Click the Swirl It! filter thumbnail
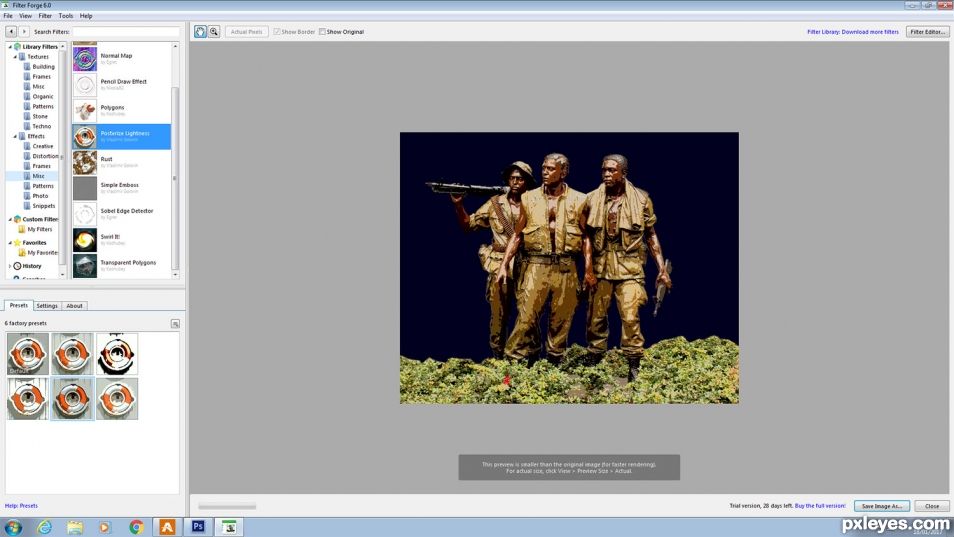The image size is (954, 537). (85, 240)
